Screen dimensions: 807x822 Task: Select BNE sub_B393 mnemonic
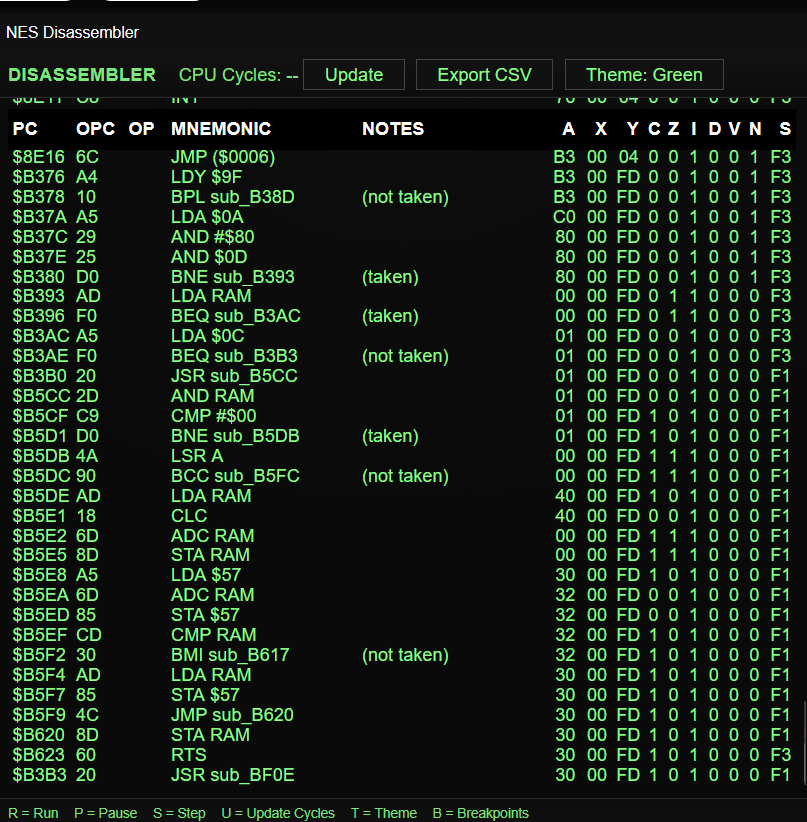pyautogui.click(x=233, y=277)
